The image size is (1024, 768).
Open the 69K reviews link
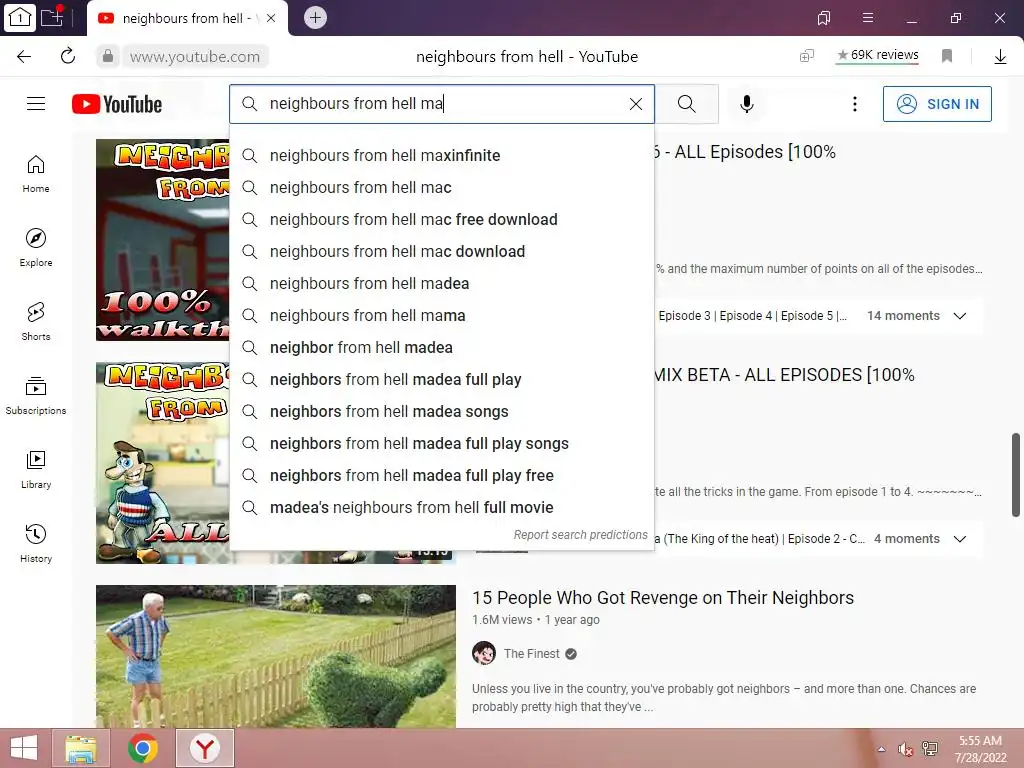[878, 55]
